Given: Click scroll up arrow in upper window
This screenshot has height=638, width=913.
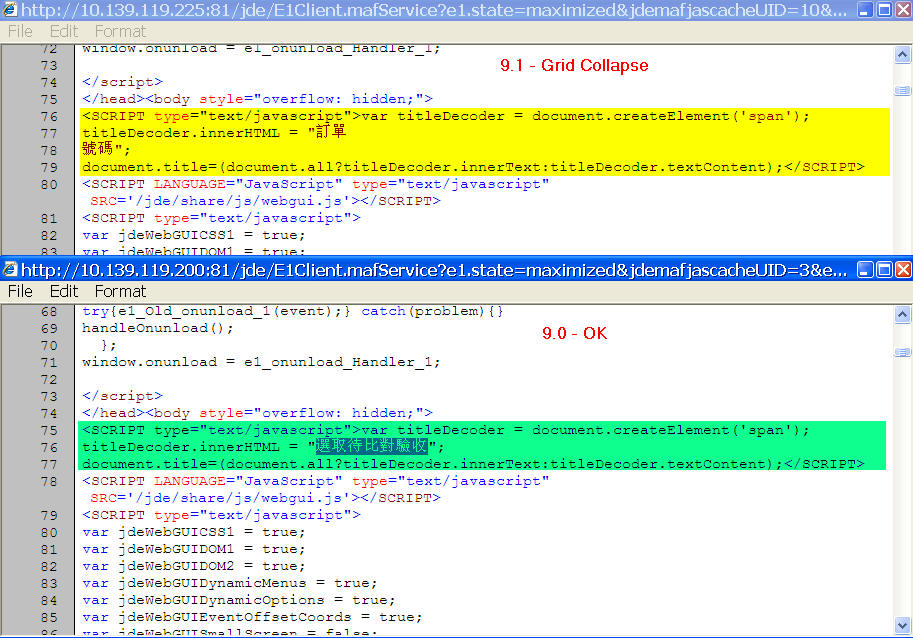Looking at the screenshot, I should (902, 55).
